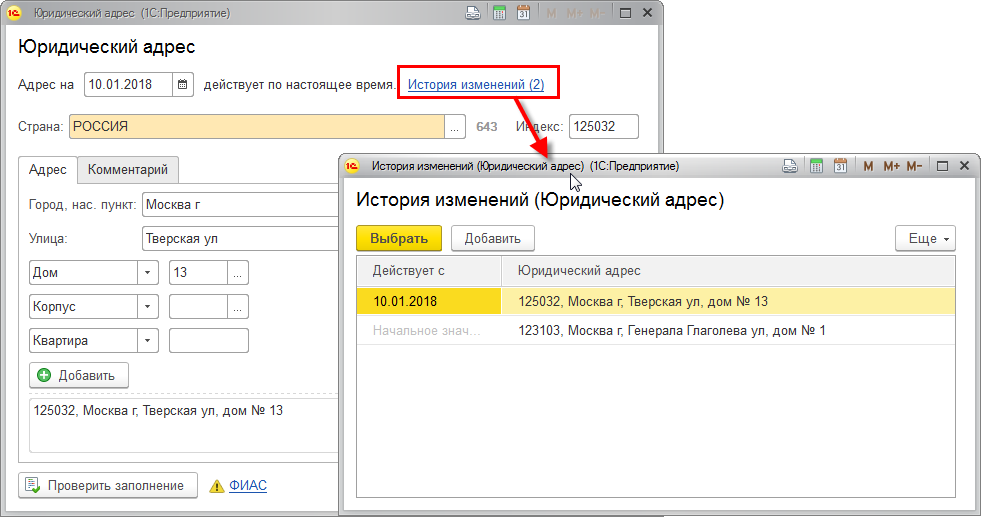Open the date picker beside 10.01.2018

coord(183,85)
